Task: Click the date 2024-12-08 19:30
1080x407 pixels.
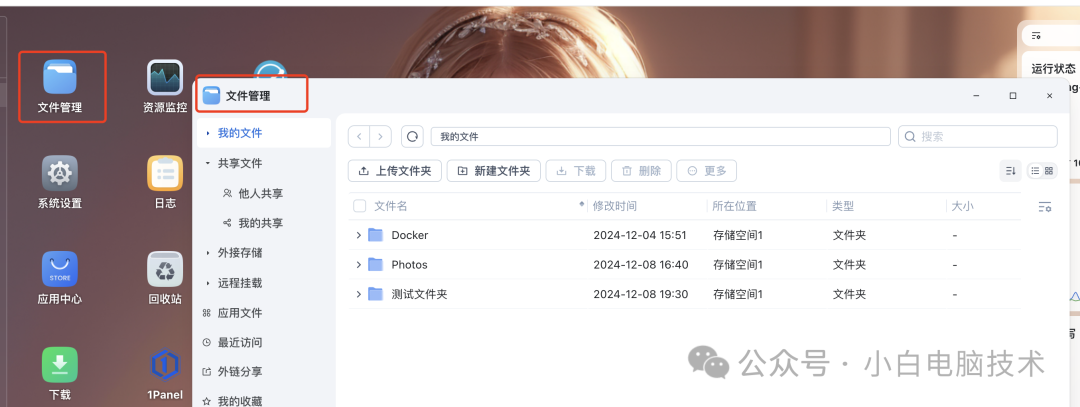Action: coord(641,294)
